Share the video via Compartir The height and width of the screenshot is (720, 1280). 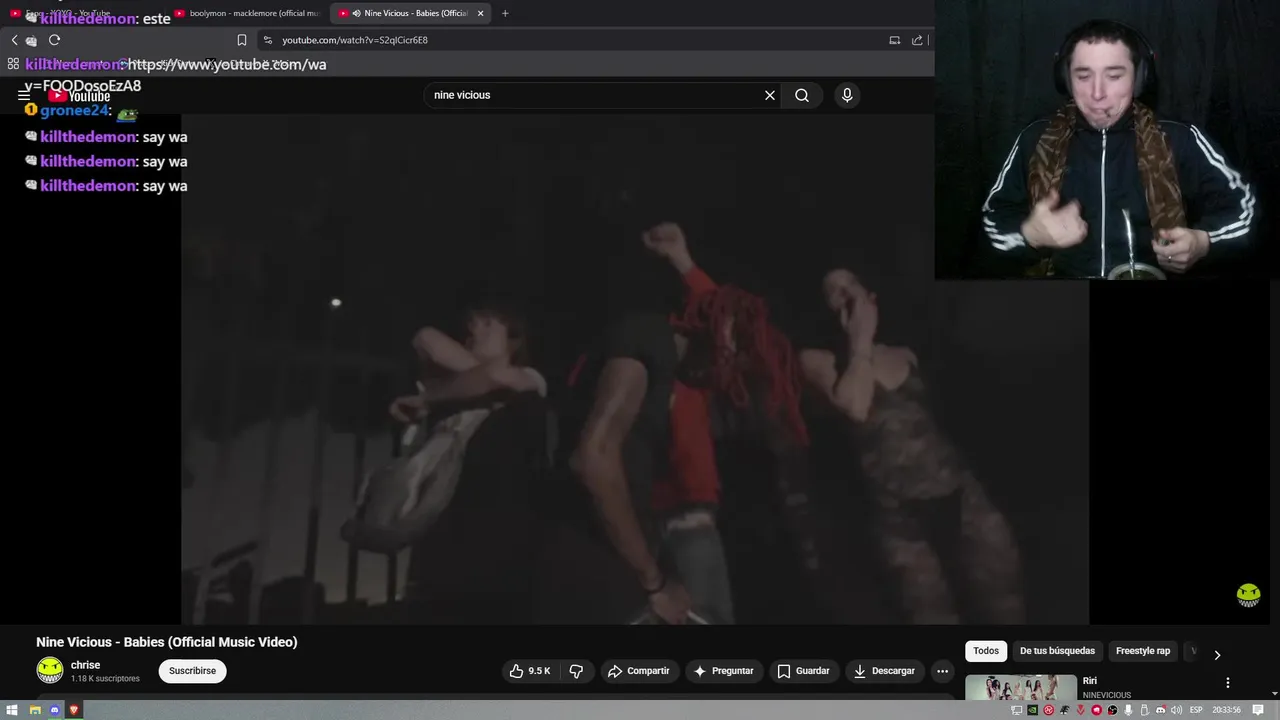click(x=638, y=671)
